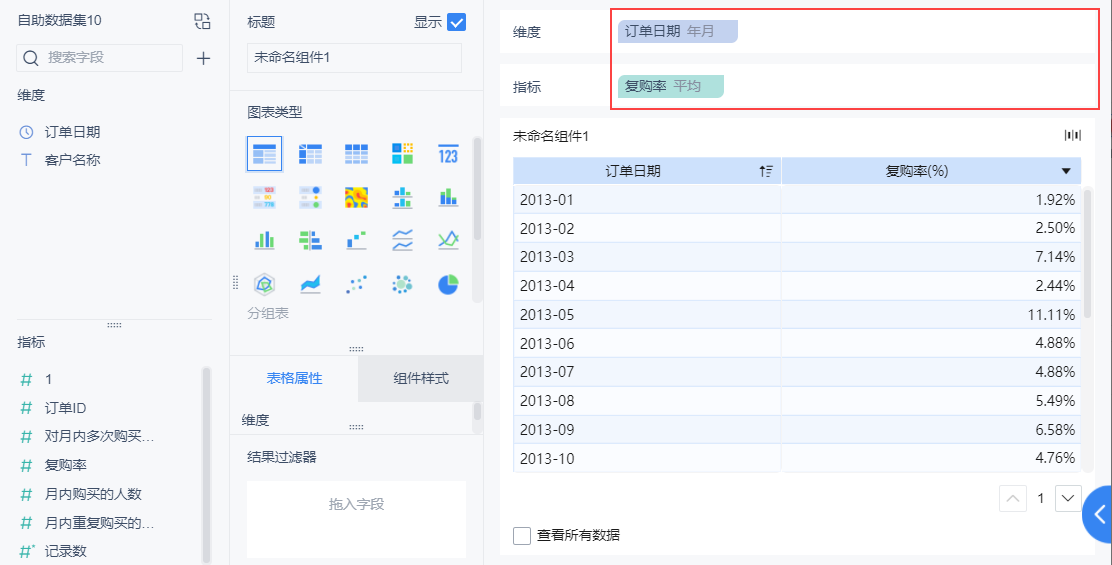
Task: Select the scatter plot chart
Action: point(356,284)
